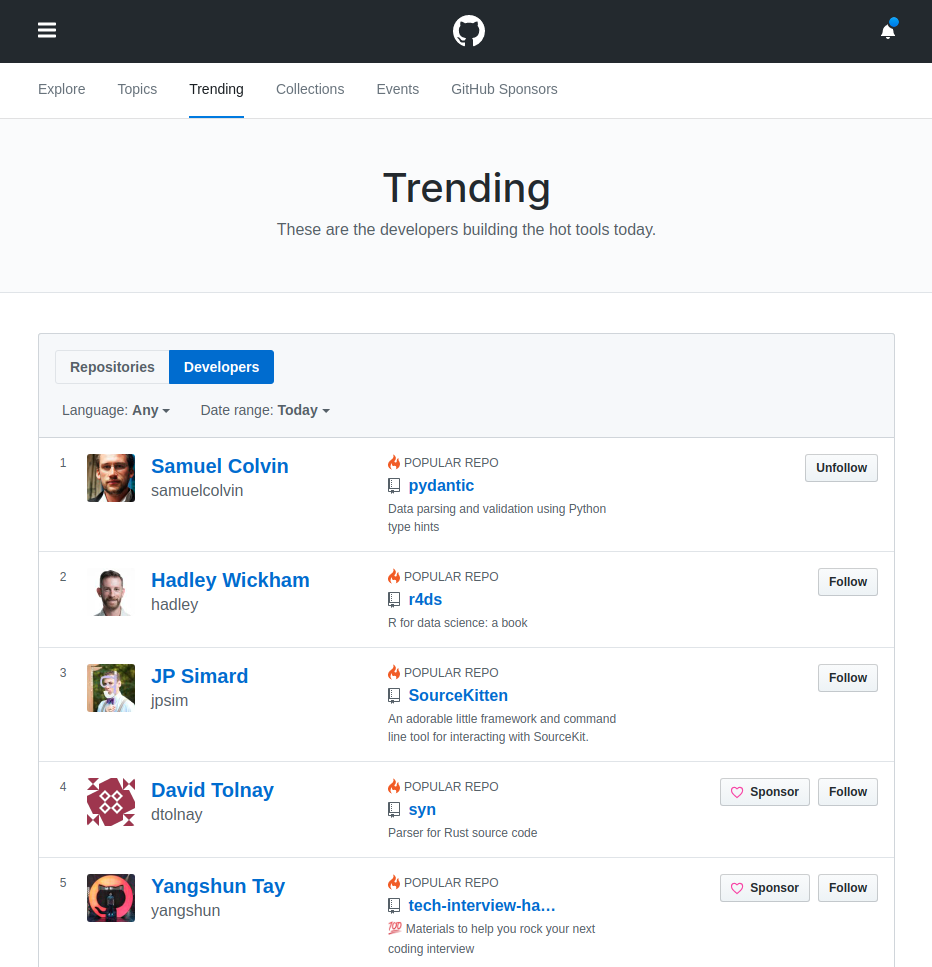The image size is (932, 967).
Task: Open Yangshun Tay's avatar image
Action: pos(111,898)
